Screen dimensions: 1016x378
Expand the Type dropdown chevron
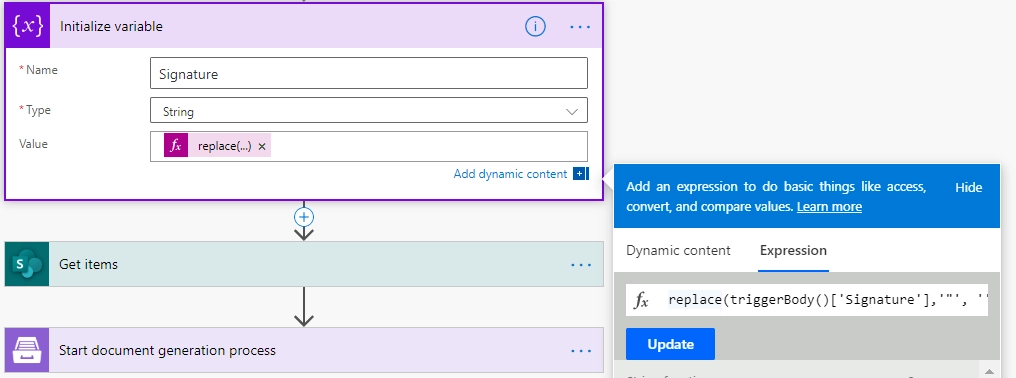tap(572, 112)
